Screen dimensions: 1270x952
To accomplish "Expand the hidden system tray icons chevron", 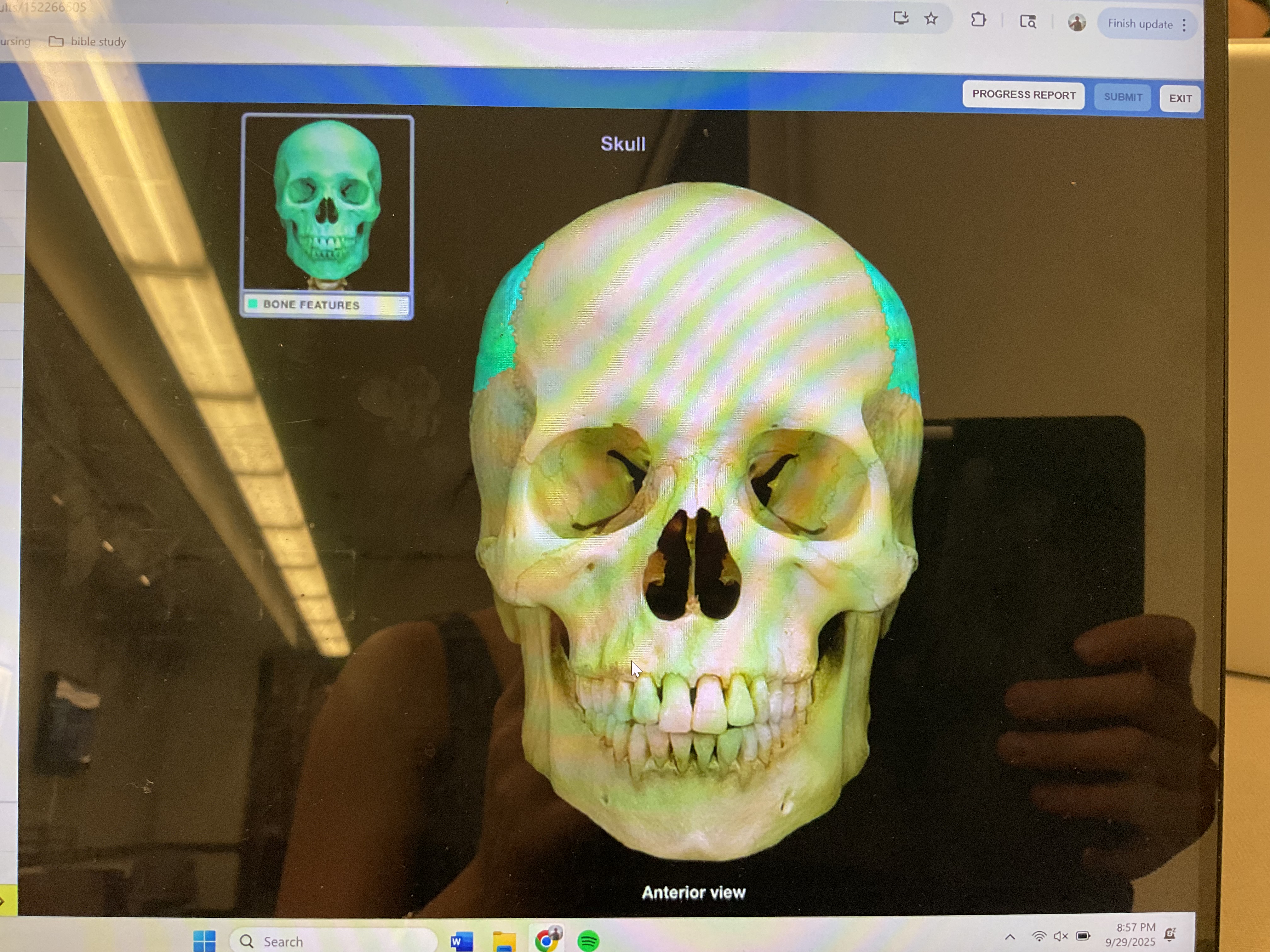I will pos(1010,937).
